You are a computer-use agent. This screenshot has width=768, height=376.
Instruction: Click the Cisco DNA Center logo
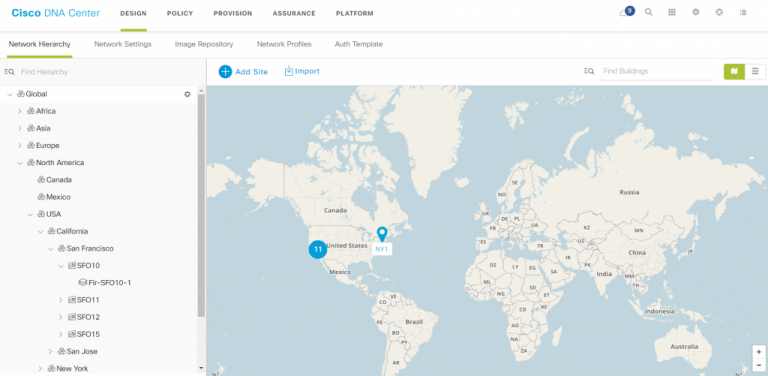point(55,13)
